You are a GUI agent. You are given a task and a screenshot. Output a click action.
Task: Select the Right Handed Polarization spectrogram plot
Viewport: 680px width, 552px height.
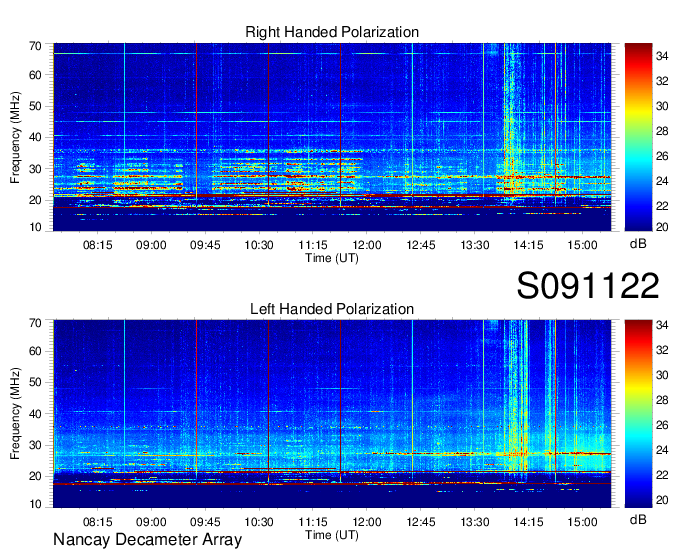pos(332,137)
